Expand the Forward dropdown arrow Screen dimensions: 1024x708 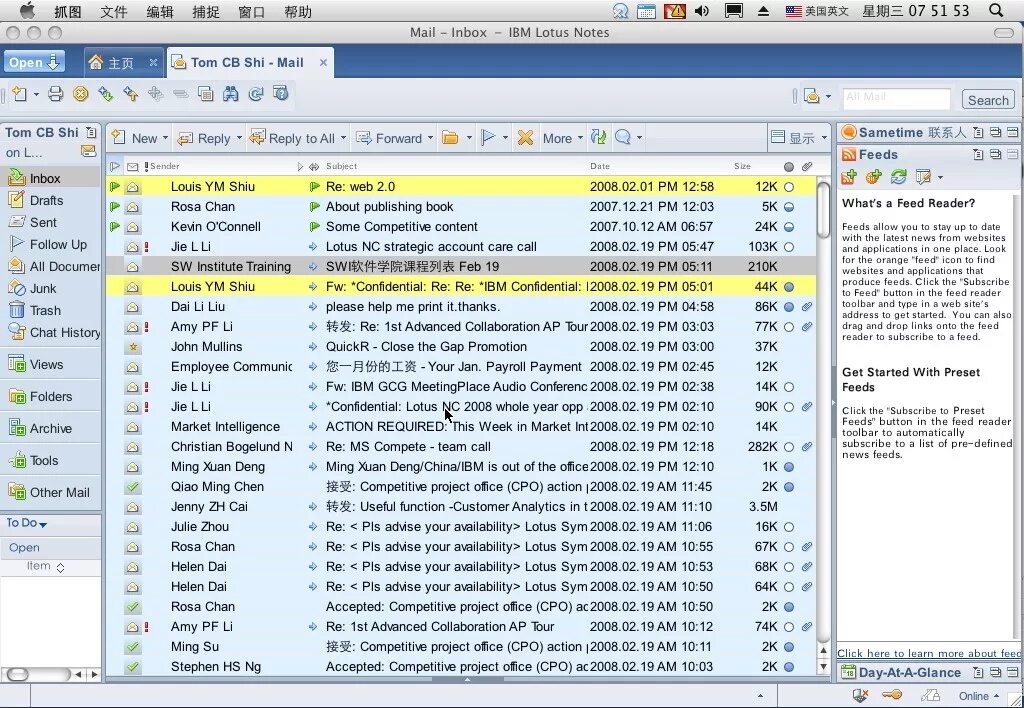[430, 138]
